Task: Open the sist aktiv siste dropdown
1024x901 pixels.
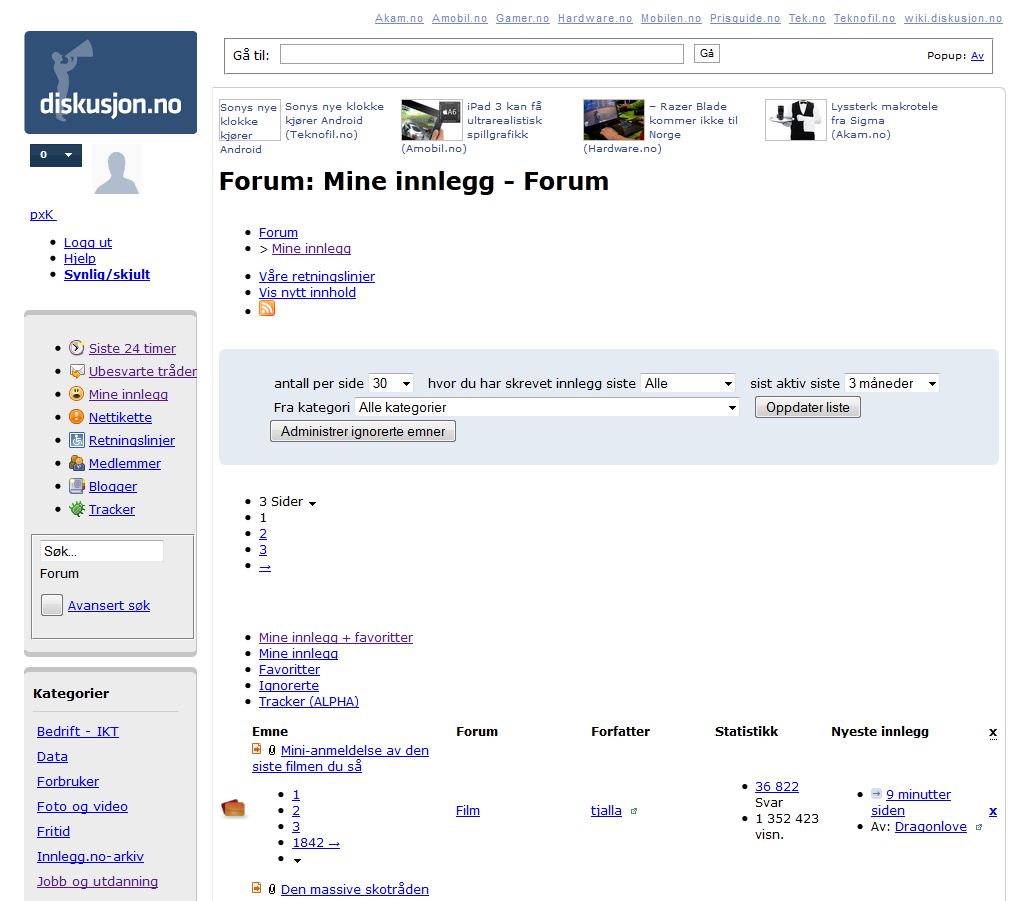Action: coord(891,383)
